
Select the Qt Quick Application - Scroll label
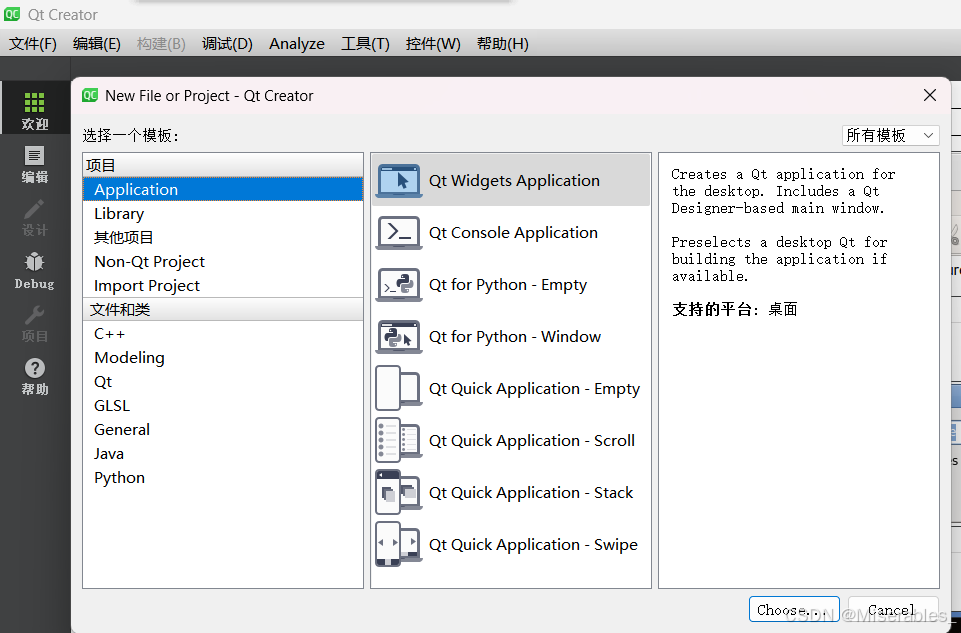tap(532, 441)
